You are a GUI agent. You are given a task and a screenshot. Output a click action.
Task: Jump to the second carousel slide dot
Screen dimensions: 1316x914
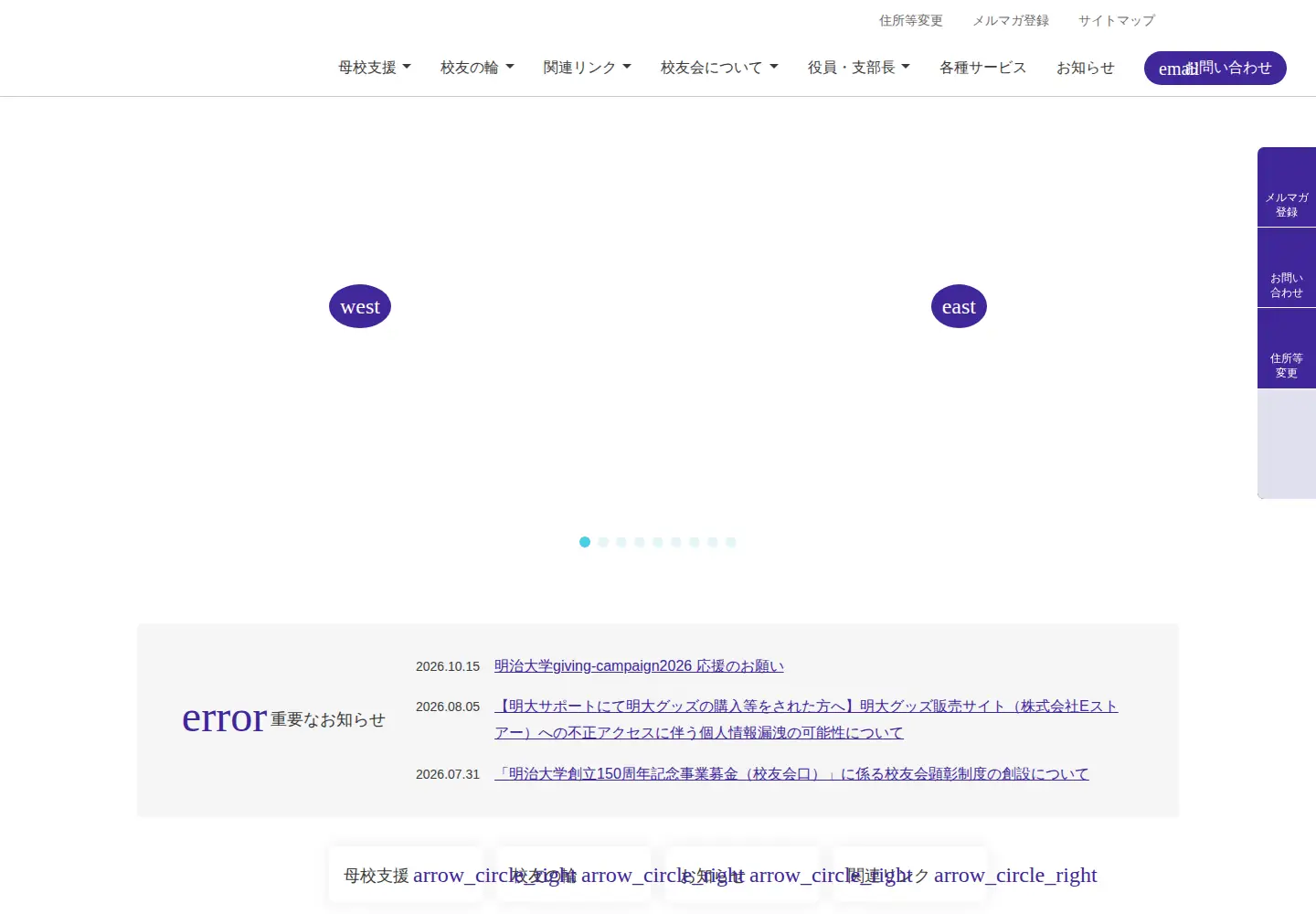click(603, 542)
